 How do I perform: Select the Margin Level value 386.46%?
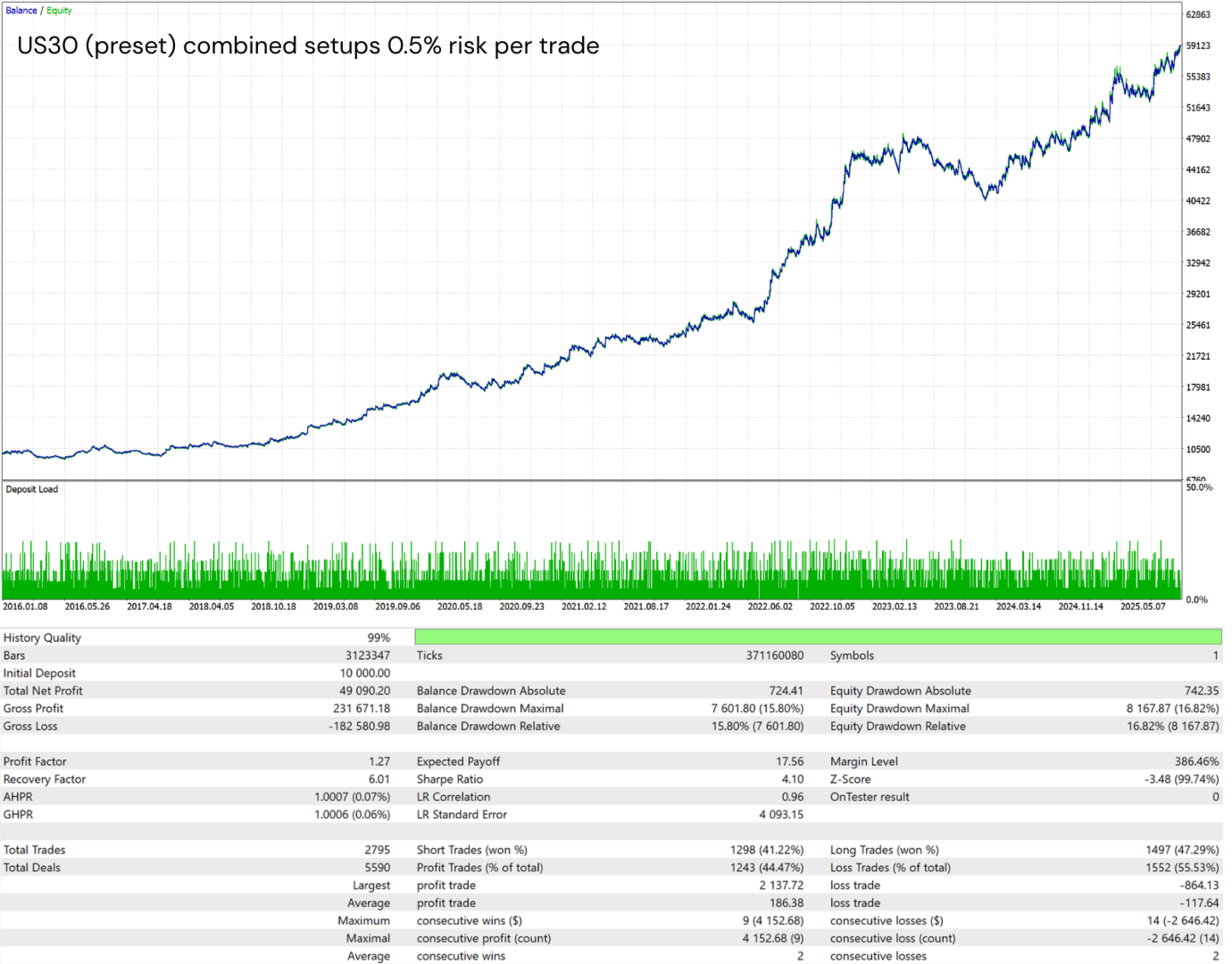pos(1196,761)
